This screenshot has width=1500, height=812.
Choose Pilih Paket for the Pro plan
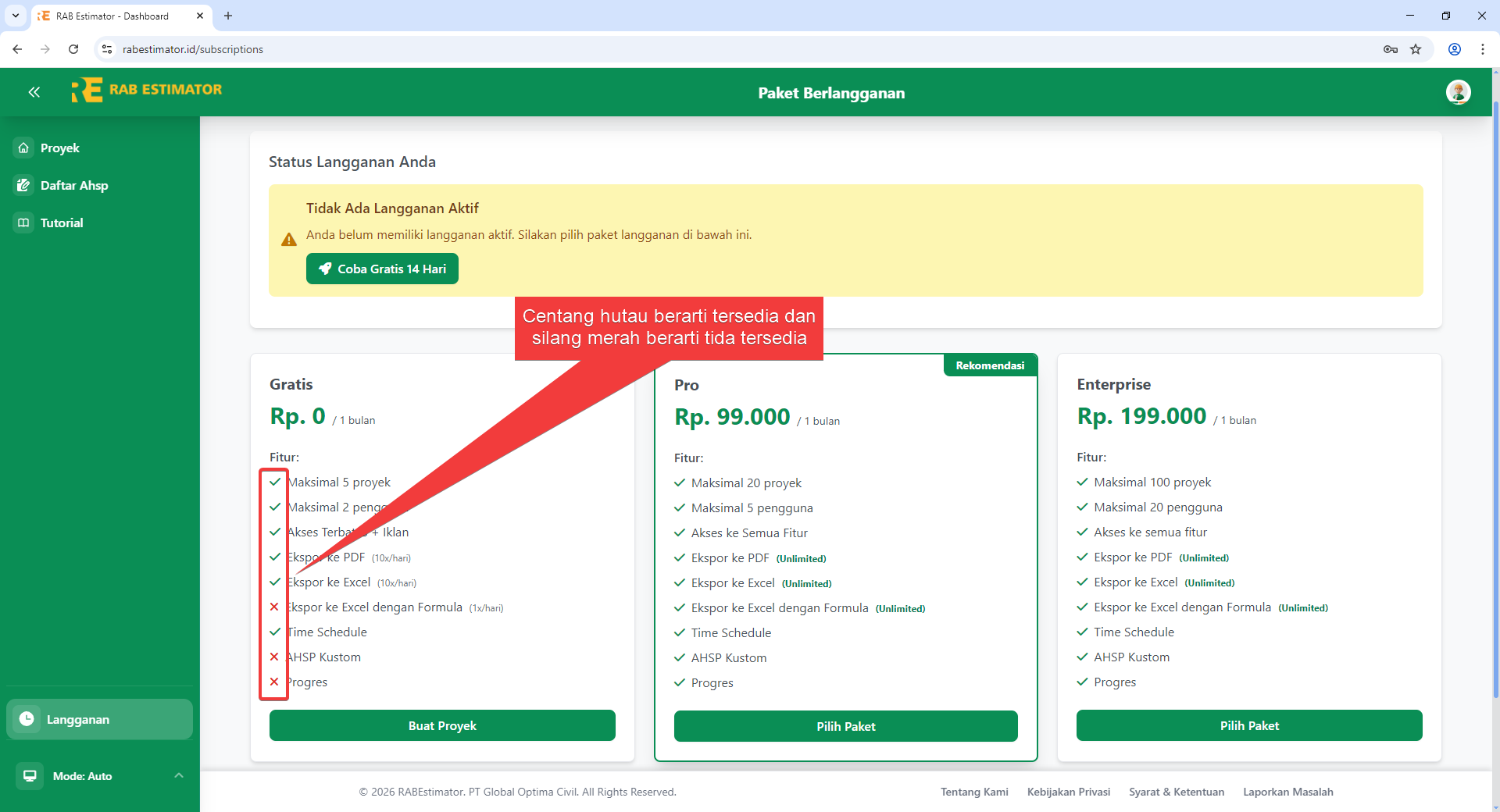coord(846,725)
